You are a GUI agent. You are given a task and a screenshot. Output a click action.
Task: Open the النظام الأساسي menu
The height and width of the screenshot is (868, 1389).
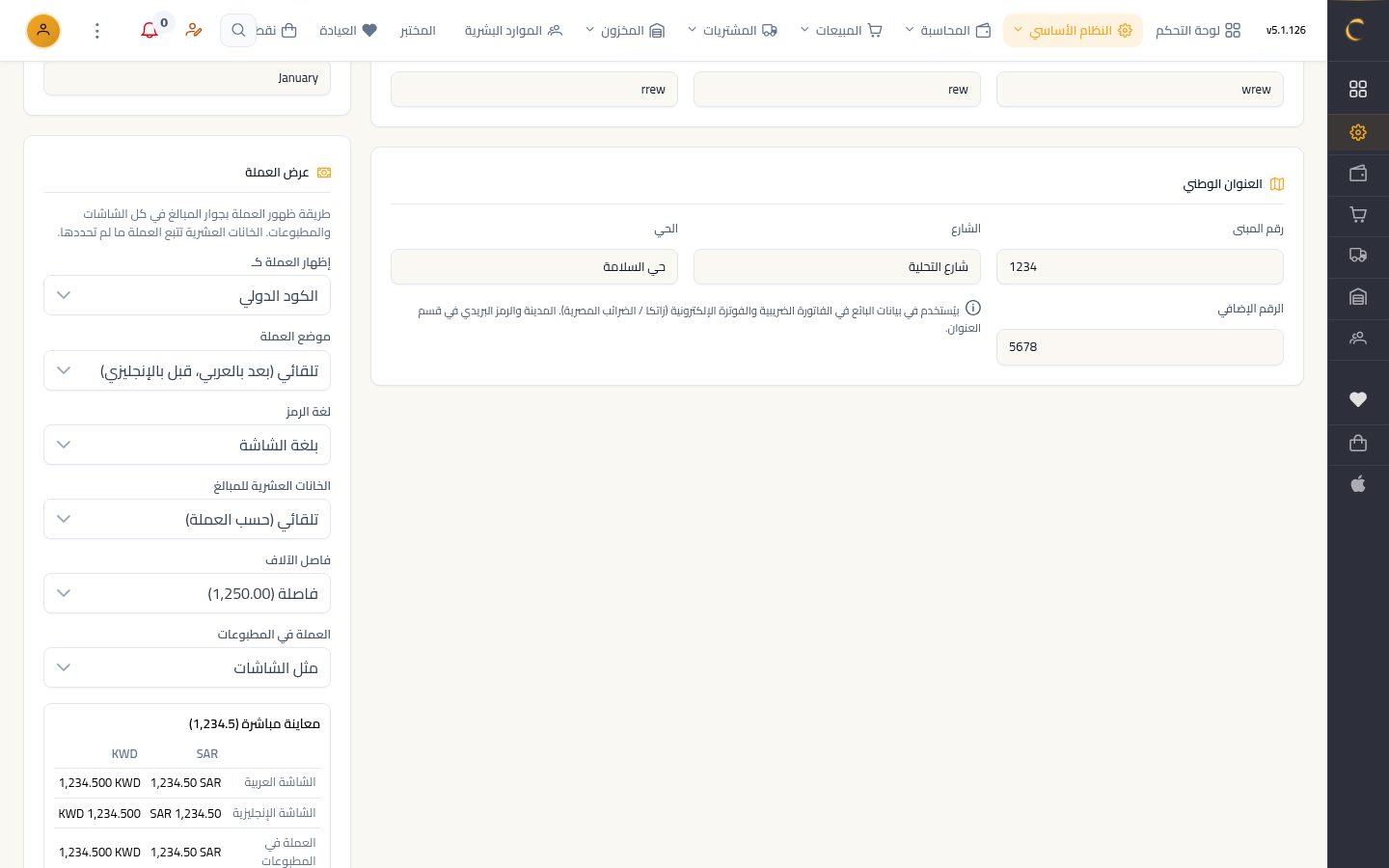point(1073,31)
